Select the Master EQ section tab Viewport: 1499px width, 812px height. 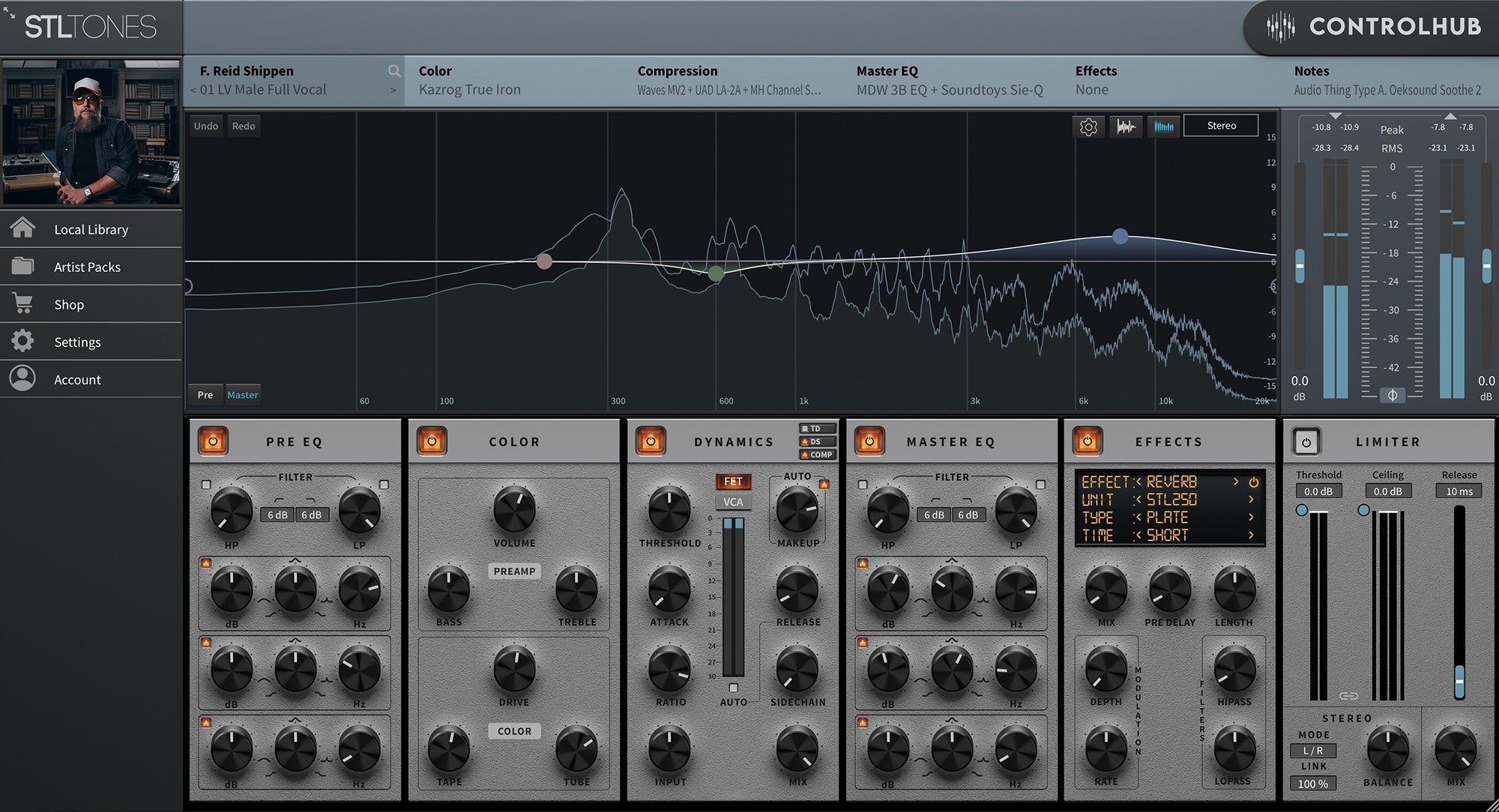tap(951, 80)
